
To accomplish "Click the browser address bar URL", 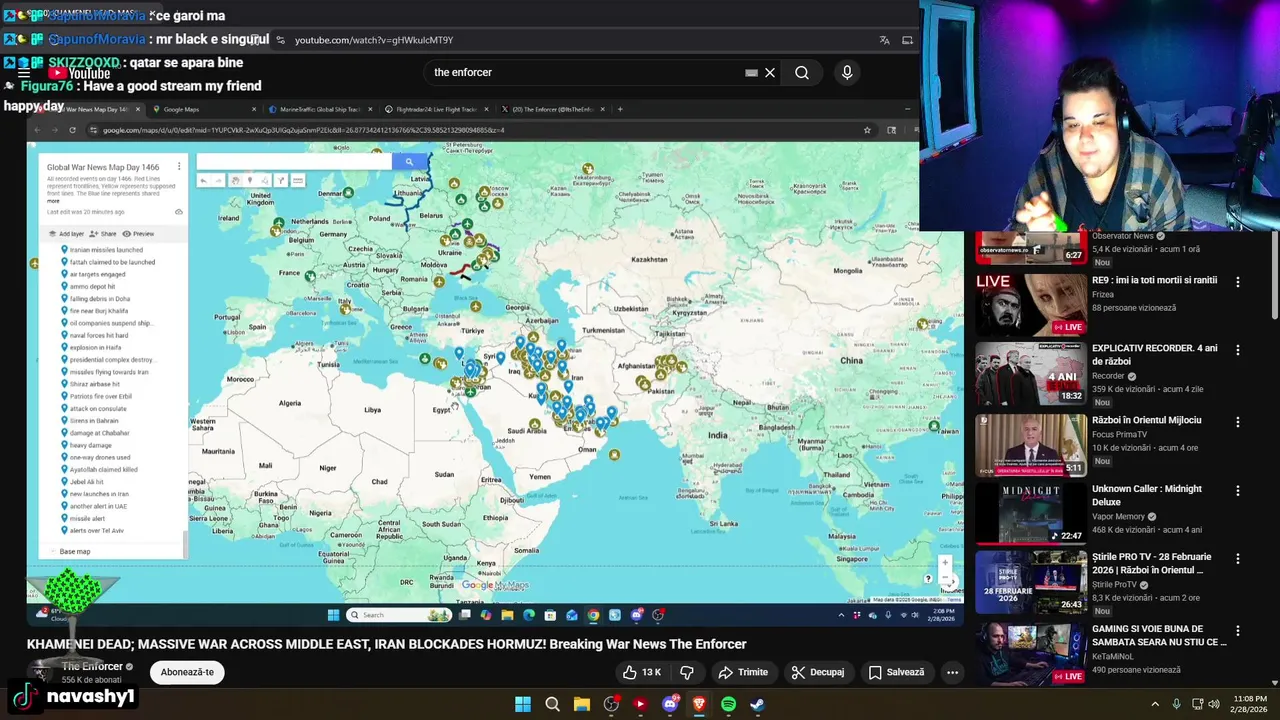I will coord(374,40).
